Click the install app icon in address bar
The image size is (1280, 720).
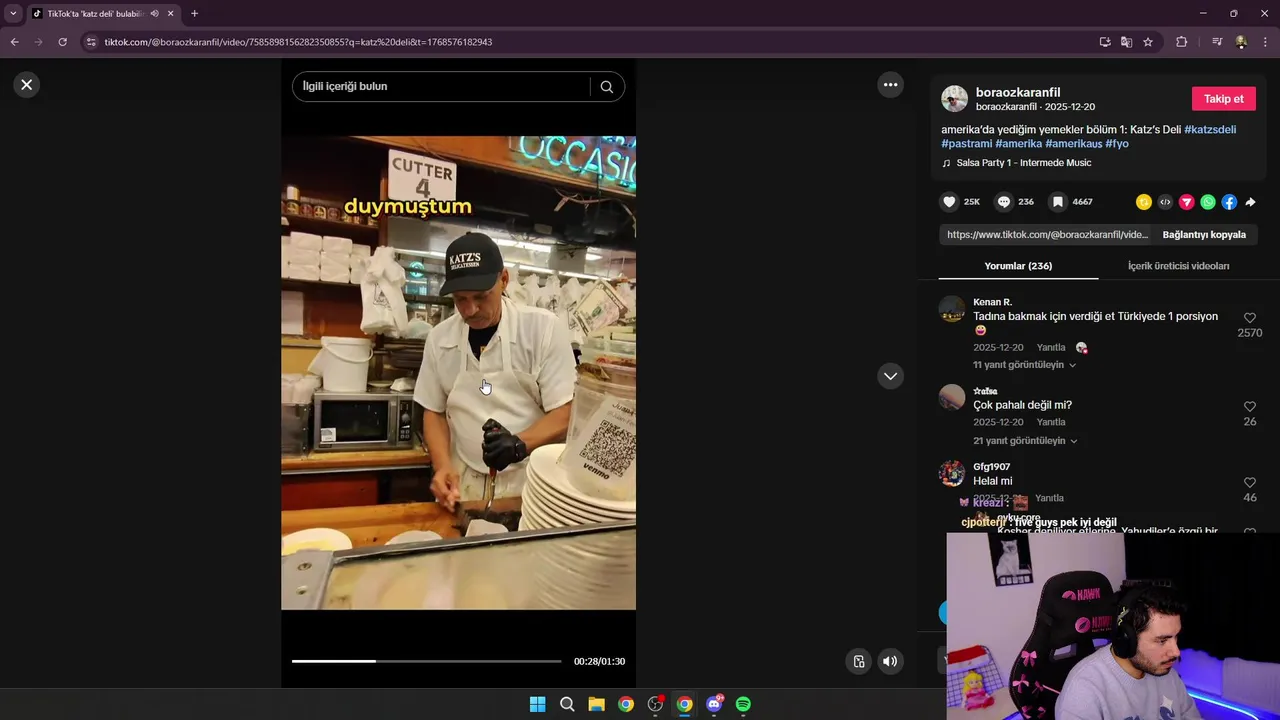tap(1105, 42)
